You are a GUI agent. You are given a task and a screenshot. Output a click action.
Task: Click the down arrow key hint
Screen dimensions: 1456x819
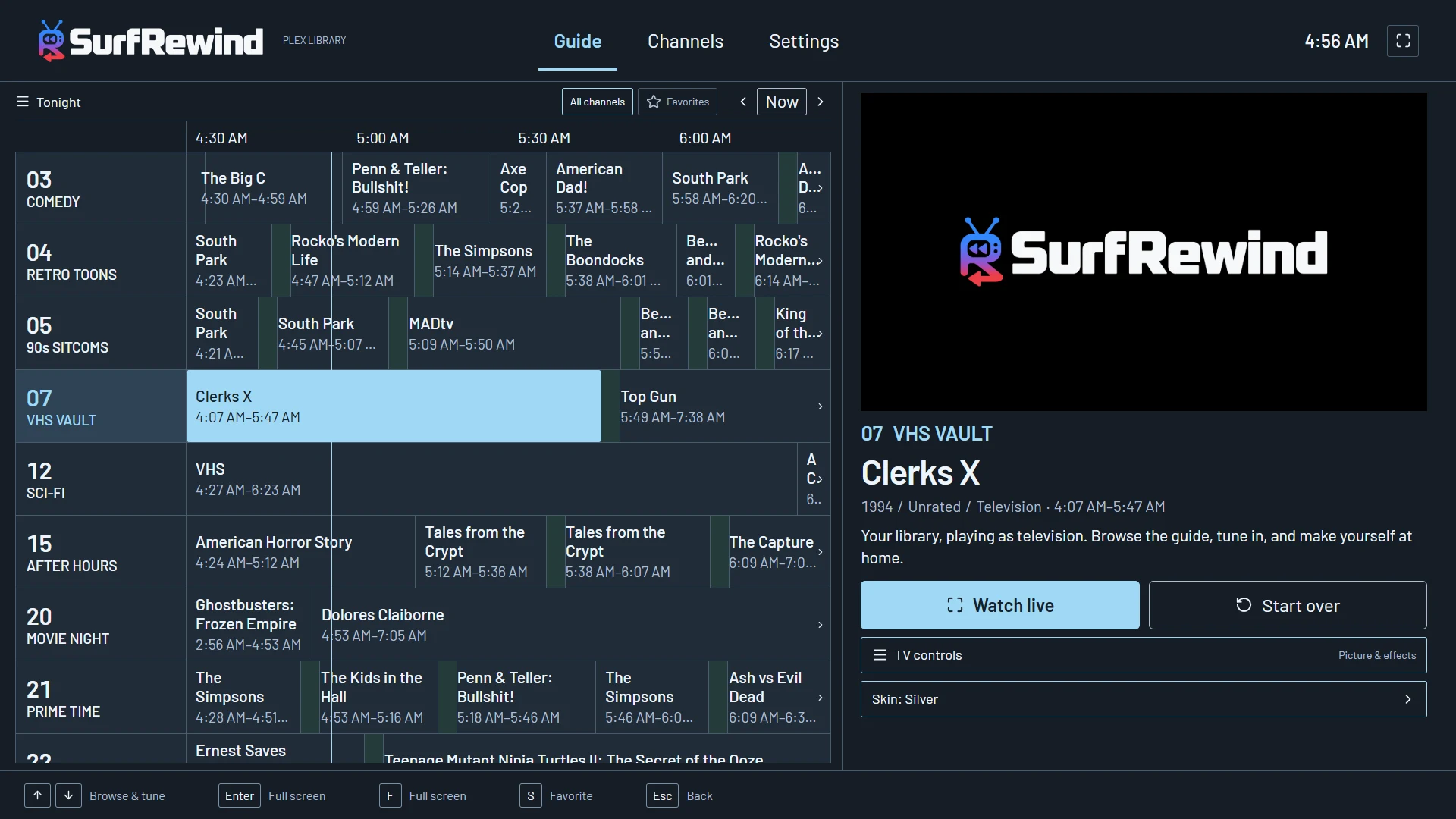tap(68, 795)
